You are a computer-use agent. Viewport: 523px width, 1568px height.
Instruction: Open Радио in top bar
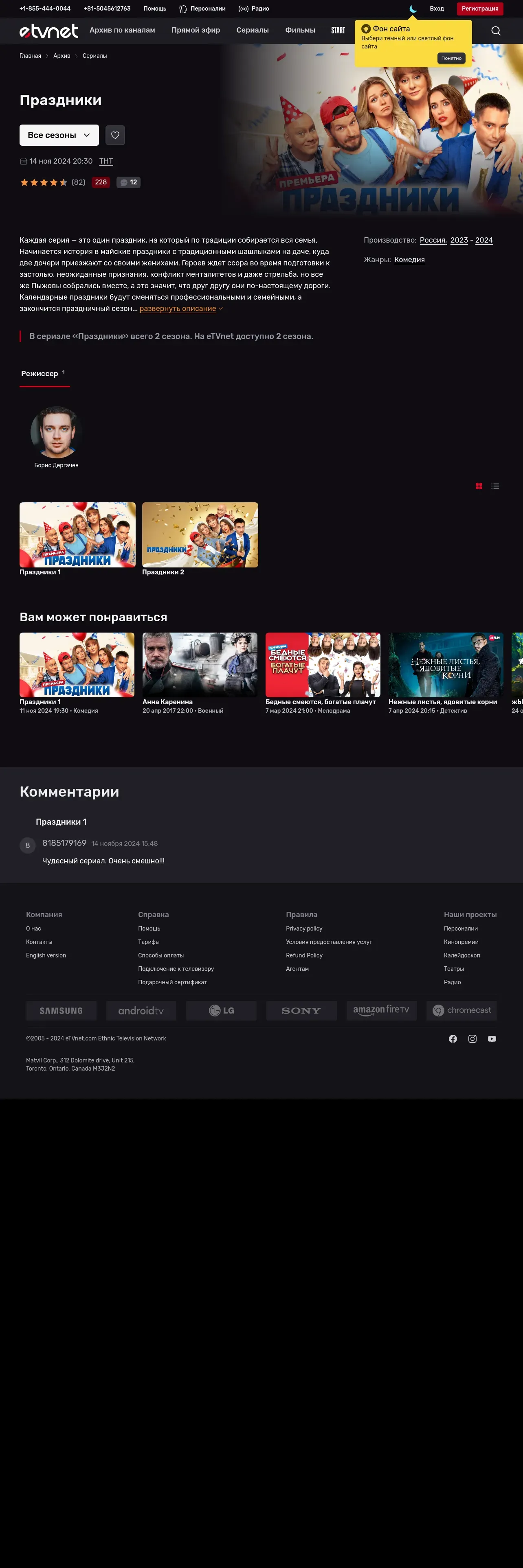(253, 9)
